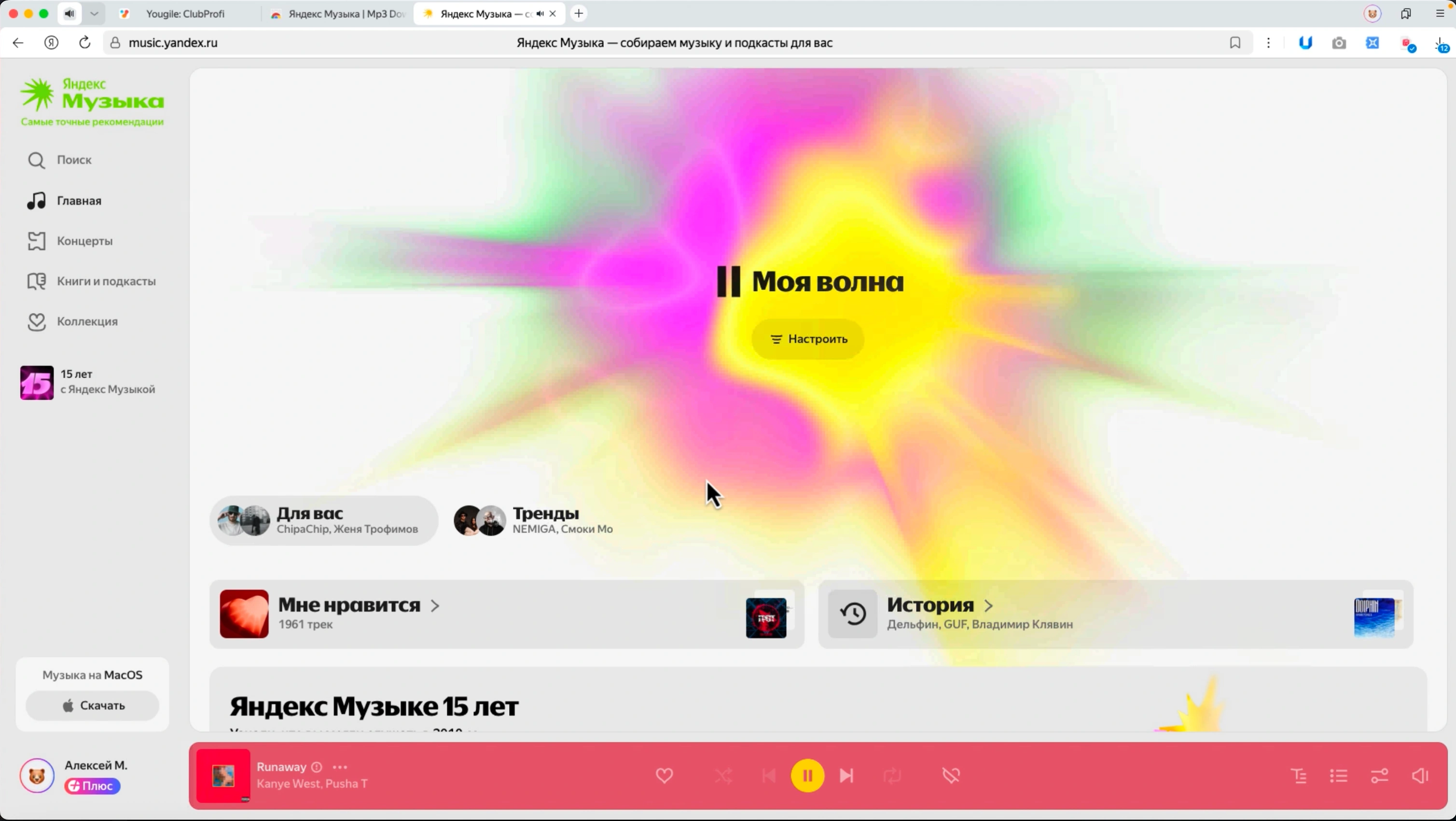
Task: Toggle repeat mode in player bar
Action: [x=892, y=775]
